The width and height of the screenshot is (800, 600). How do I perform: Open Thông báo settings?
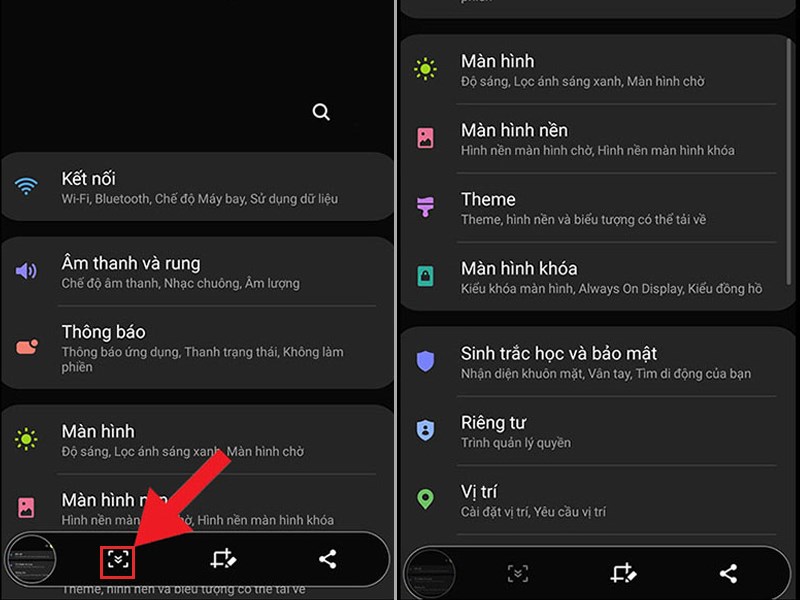[197, 347]
